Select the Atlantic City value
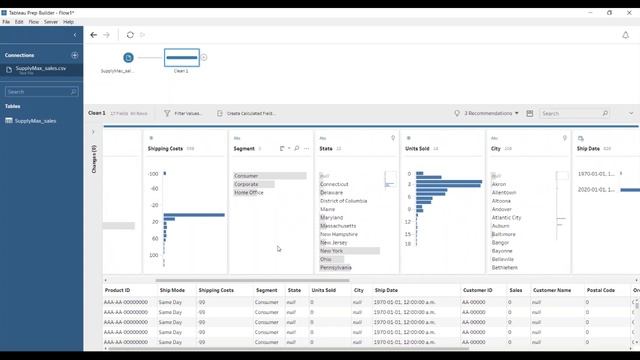The image size is (640, 360). [x=506, y=218]
